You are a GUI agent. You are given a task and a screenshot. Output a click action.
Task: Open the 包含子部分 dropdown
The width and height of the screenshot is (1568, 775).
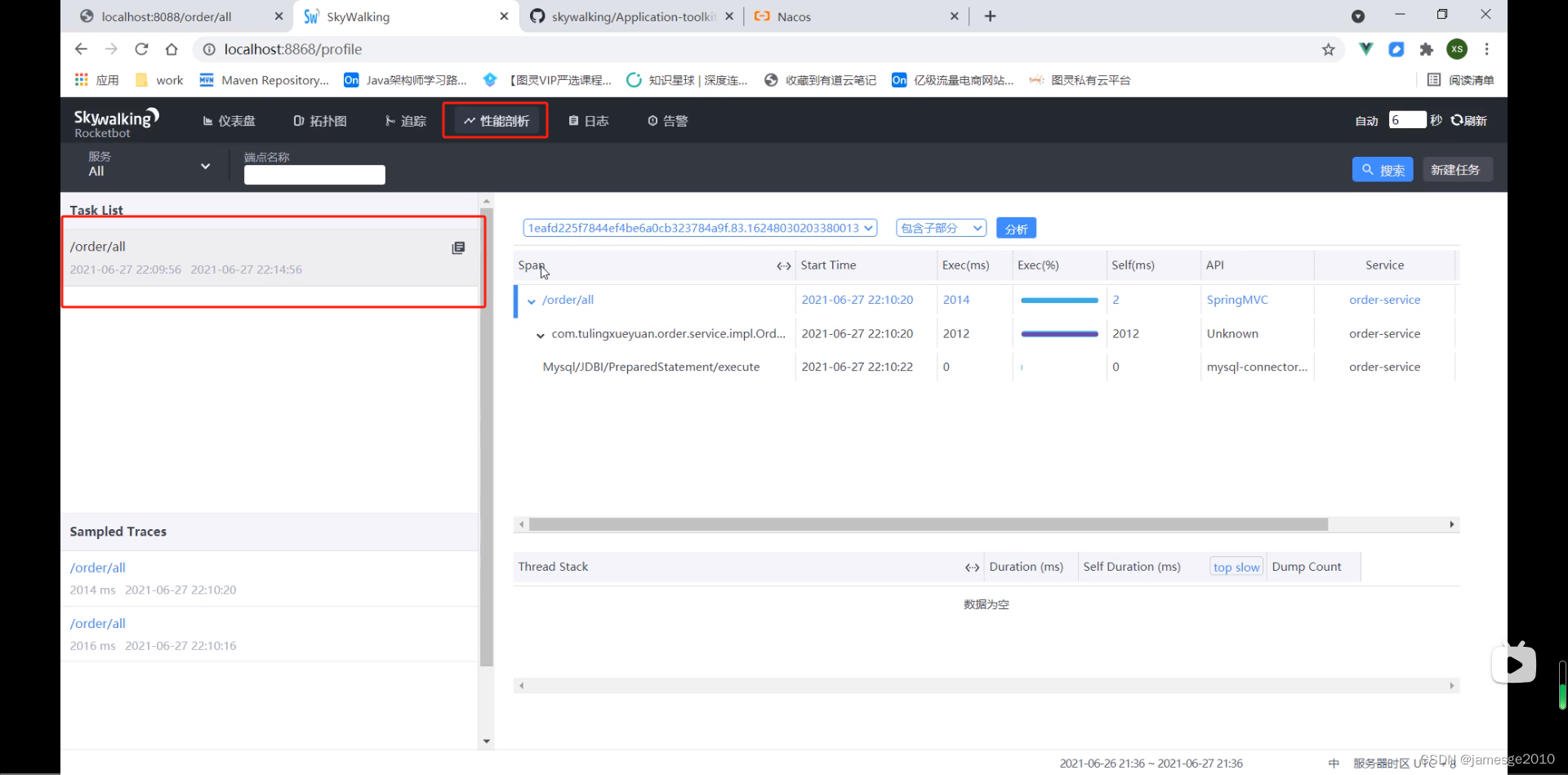941,228
